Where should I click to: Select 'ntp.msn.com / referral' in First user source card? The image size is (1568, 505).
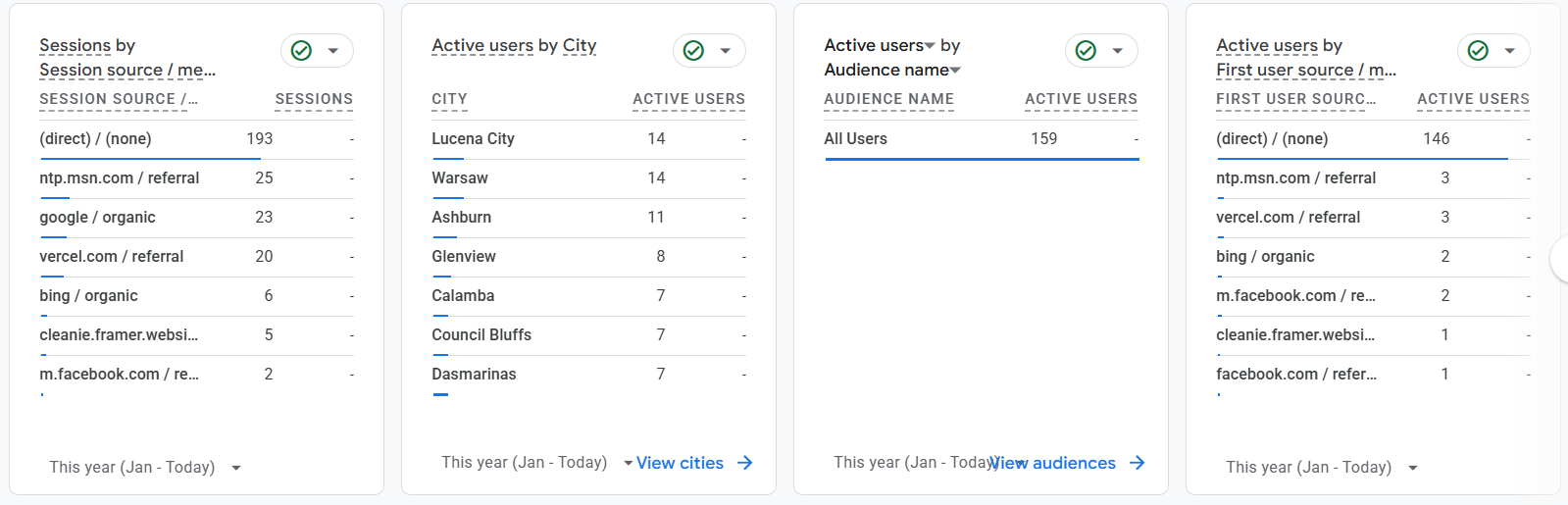[1373, 178]
